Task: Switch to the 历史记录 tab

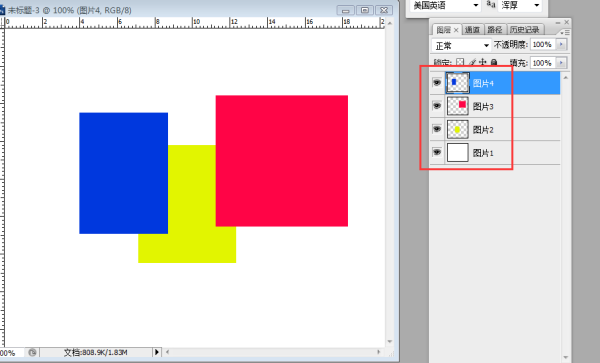Action: 524,30
